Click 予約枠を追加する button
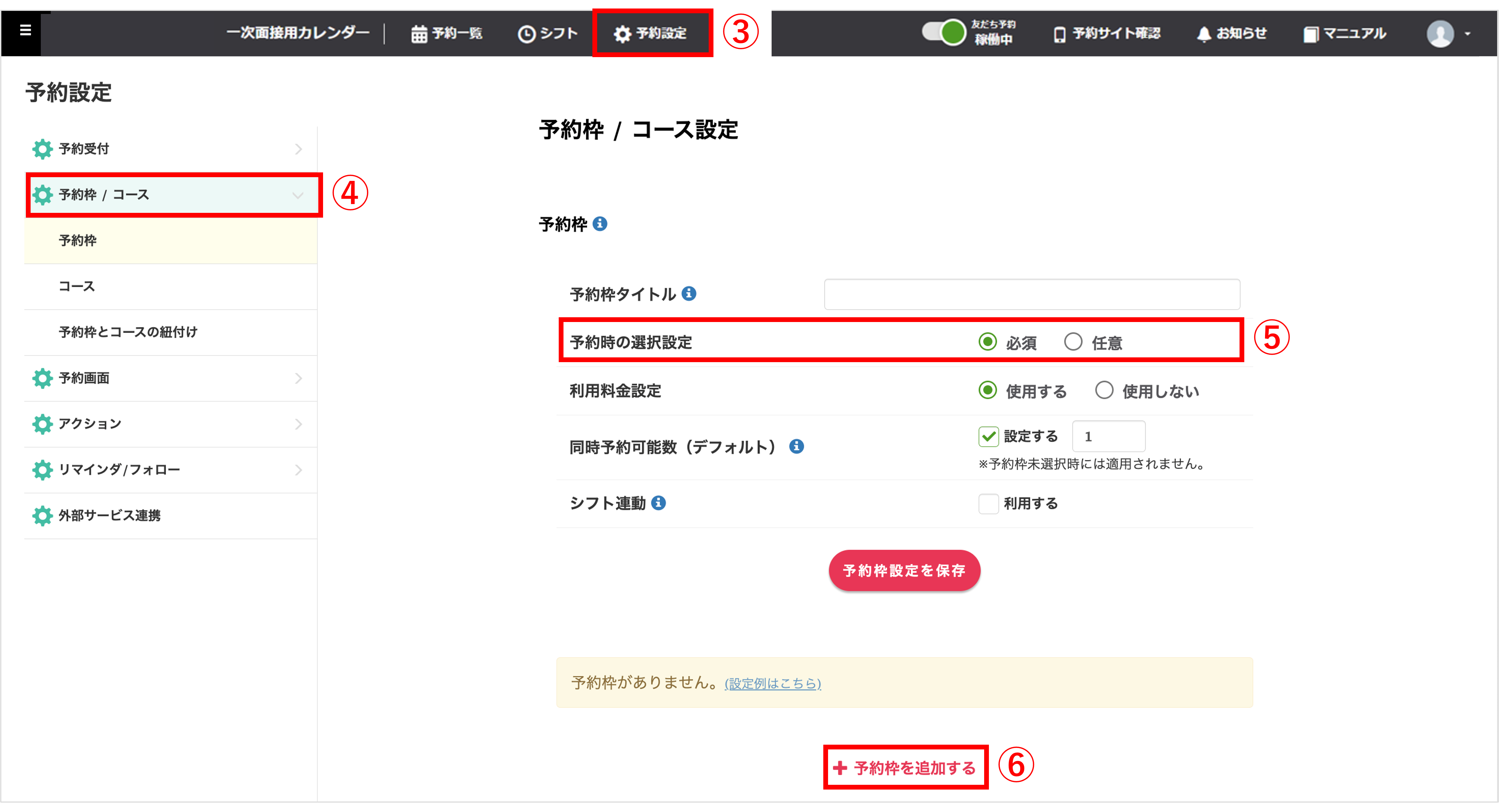Viewport: 1499px width, 812px height. tap(905, 768)
